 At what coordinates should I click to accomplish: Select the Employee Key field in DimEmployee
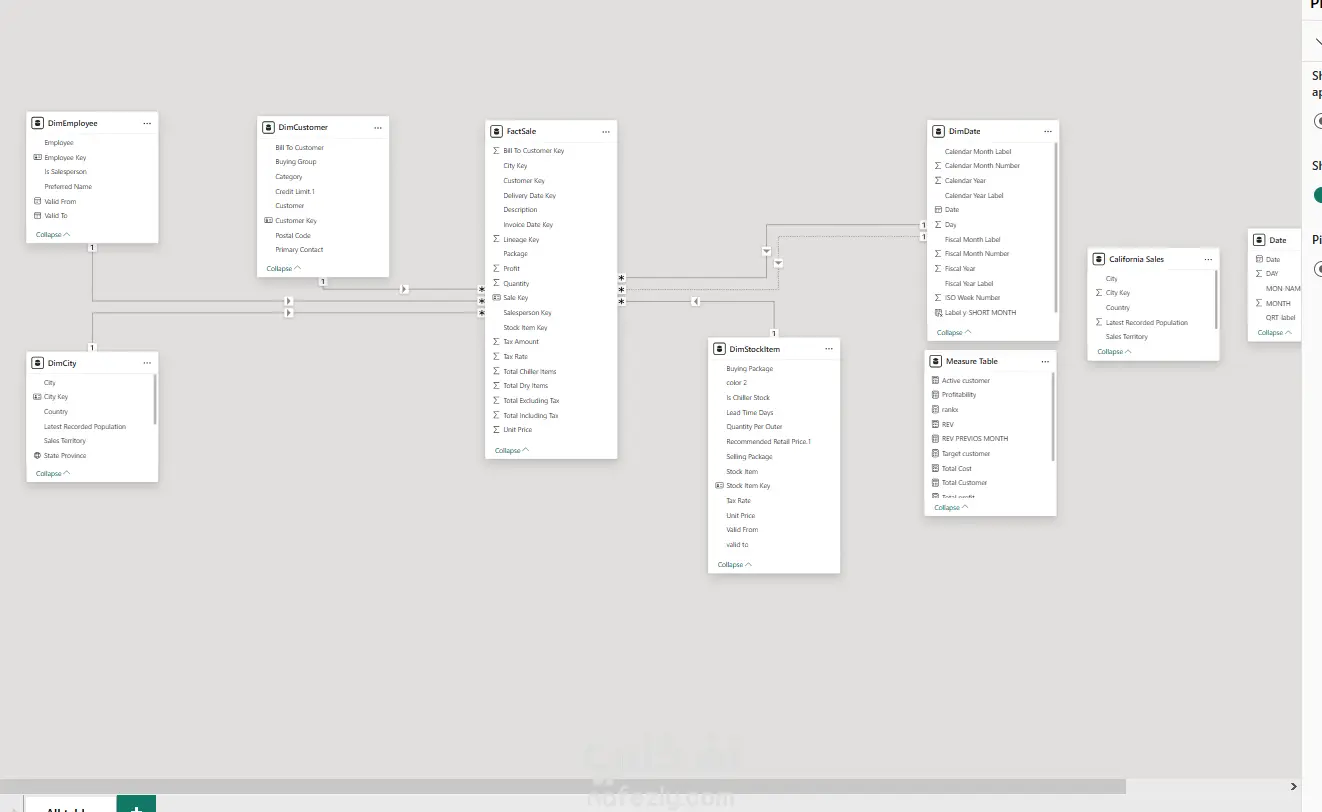coord(65,157)
